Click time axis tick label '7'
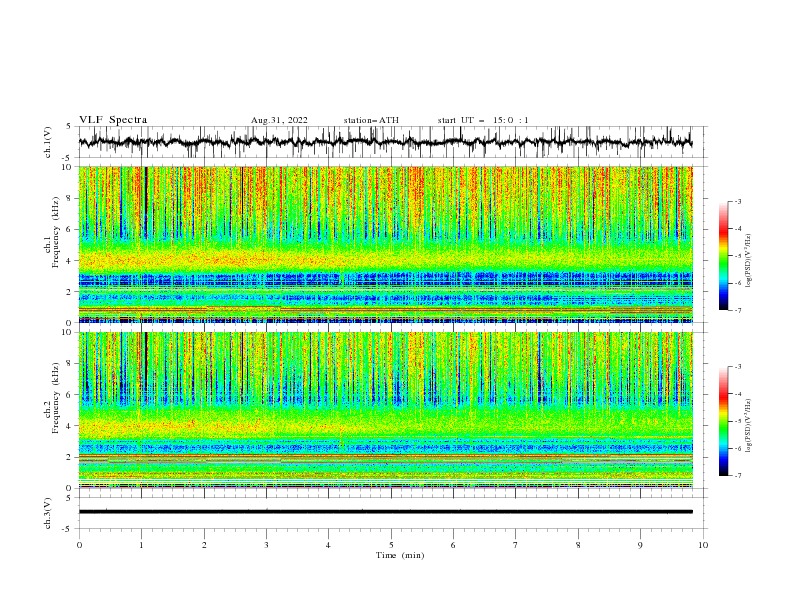 point(516,545)
